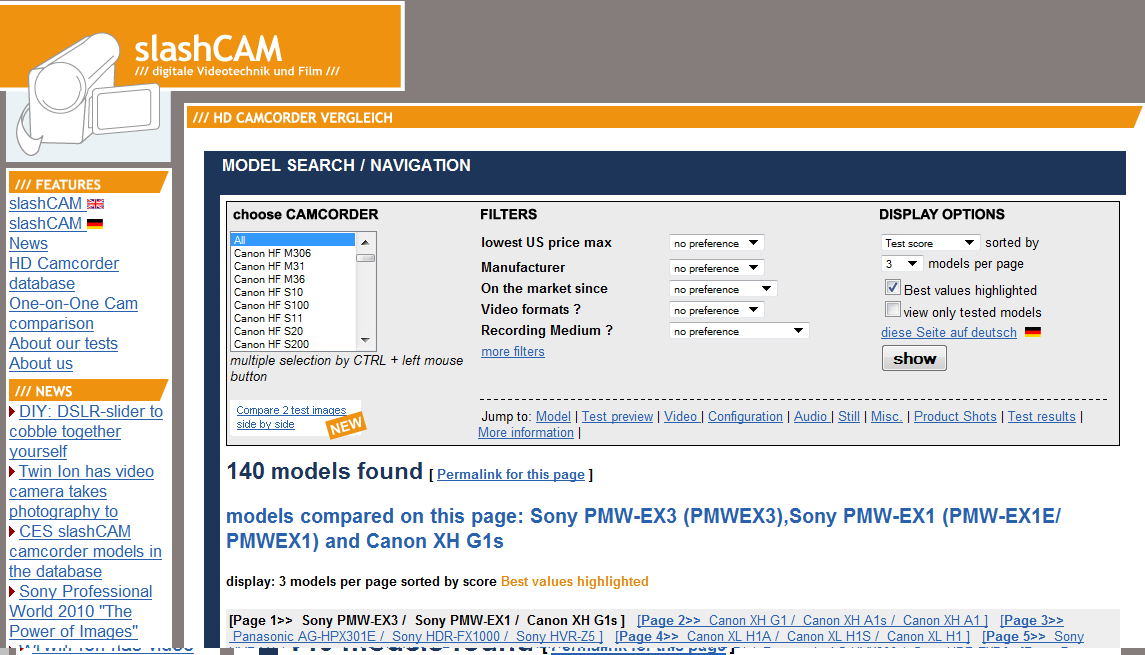Jump to Video section
This screenshot has height=655, width=1145.
click(682, 416)
